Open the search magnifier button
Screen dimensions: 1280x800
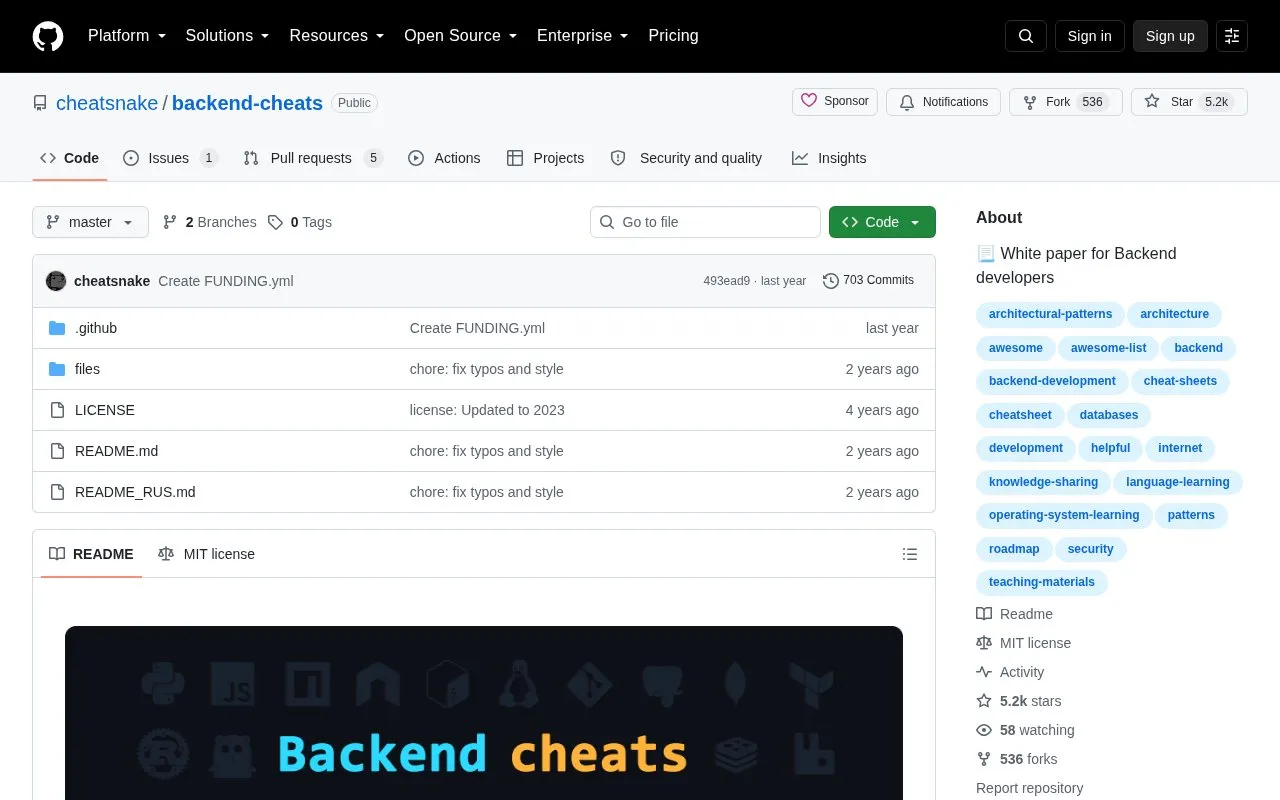[x=1026, y=36]
